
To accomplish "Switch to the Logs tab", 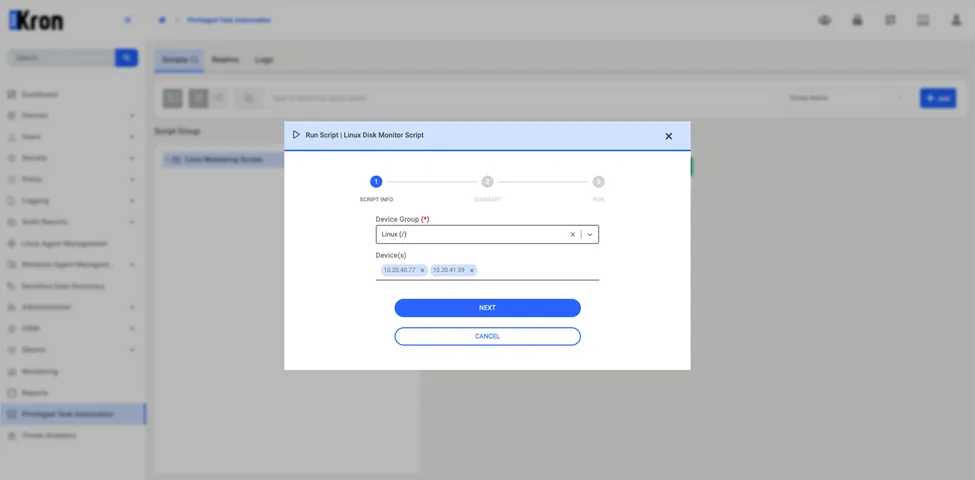I will coord(264,60).
